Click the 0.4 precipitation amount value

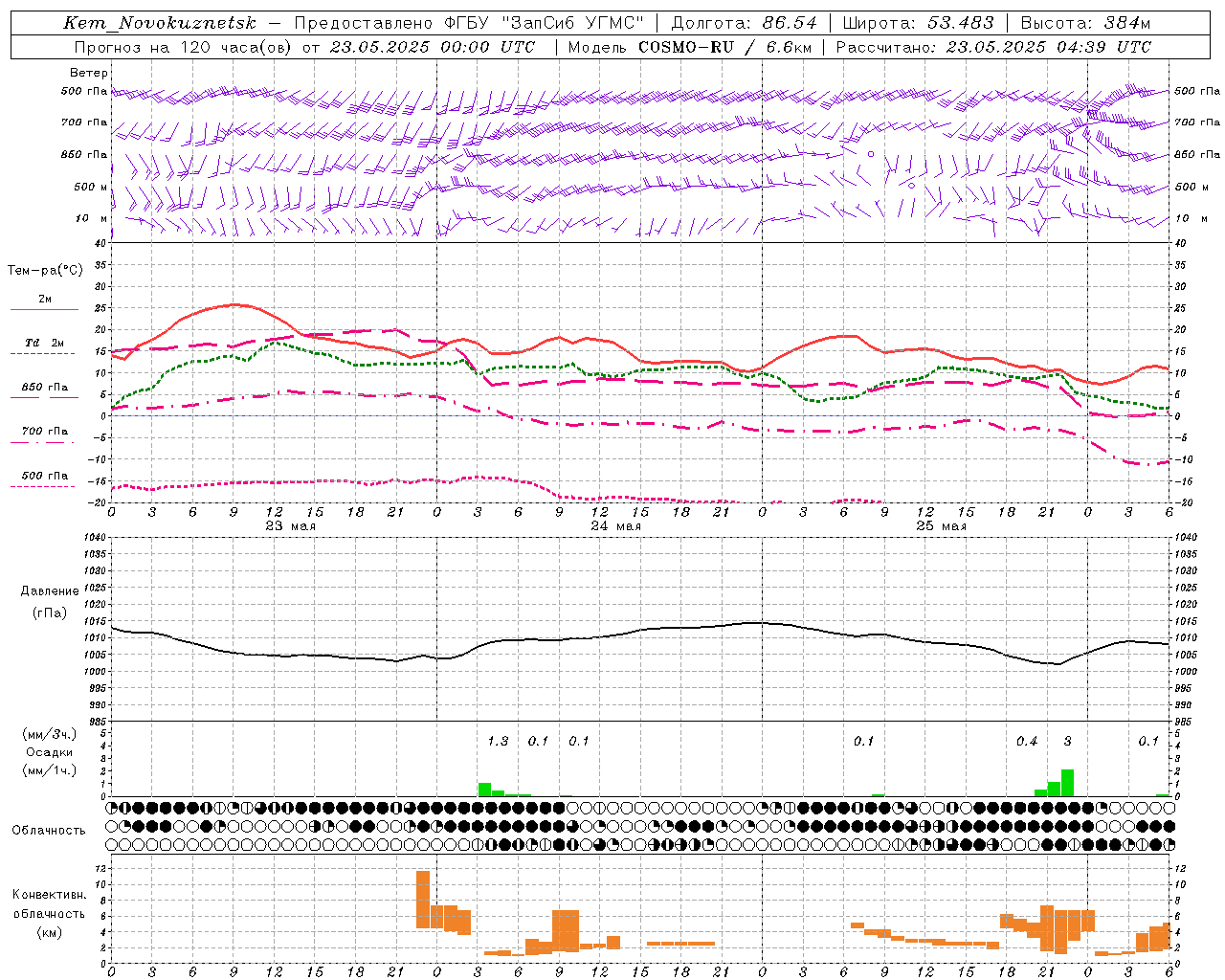pos(1027,741)
